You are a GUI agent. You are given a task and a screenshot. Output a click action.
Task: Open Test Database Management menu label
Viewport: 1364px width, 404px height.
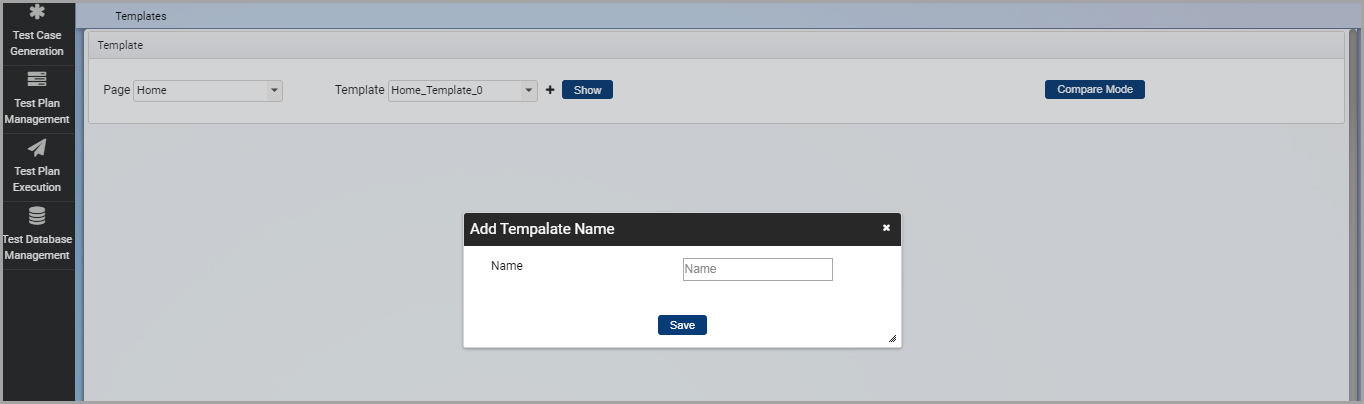tap(37, 247)
